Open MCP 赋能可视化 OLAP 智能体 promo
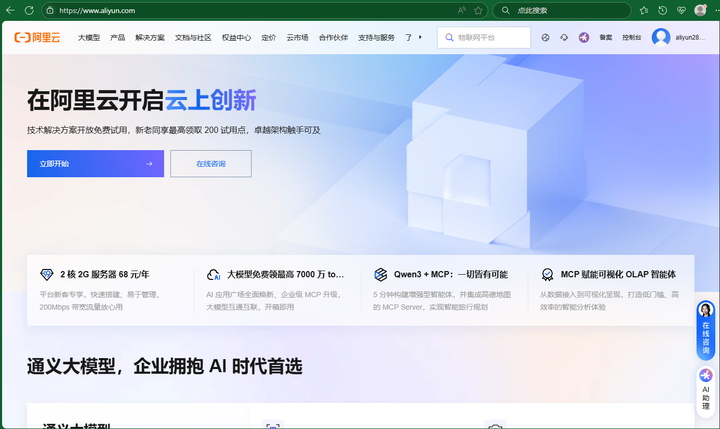 (618, 274)
